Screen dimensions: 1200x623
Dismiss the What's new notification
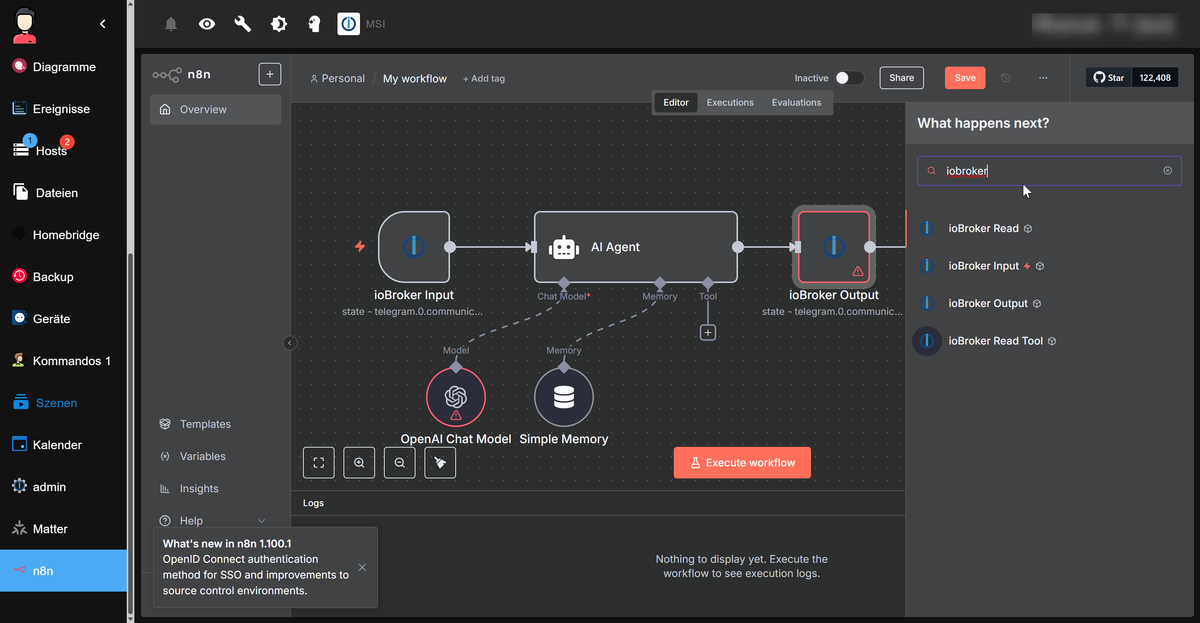362,567
